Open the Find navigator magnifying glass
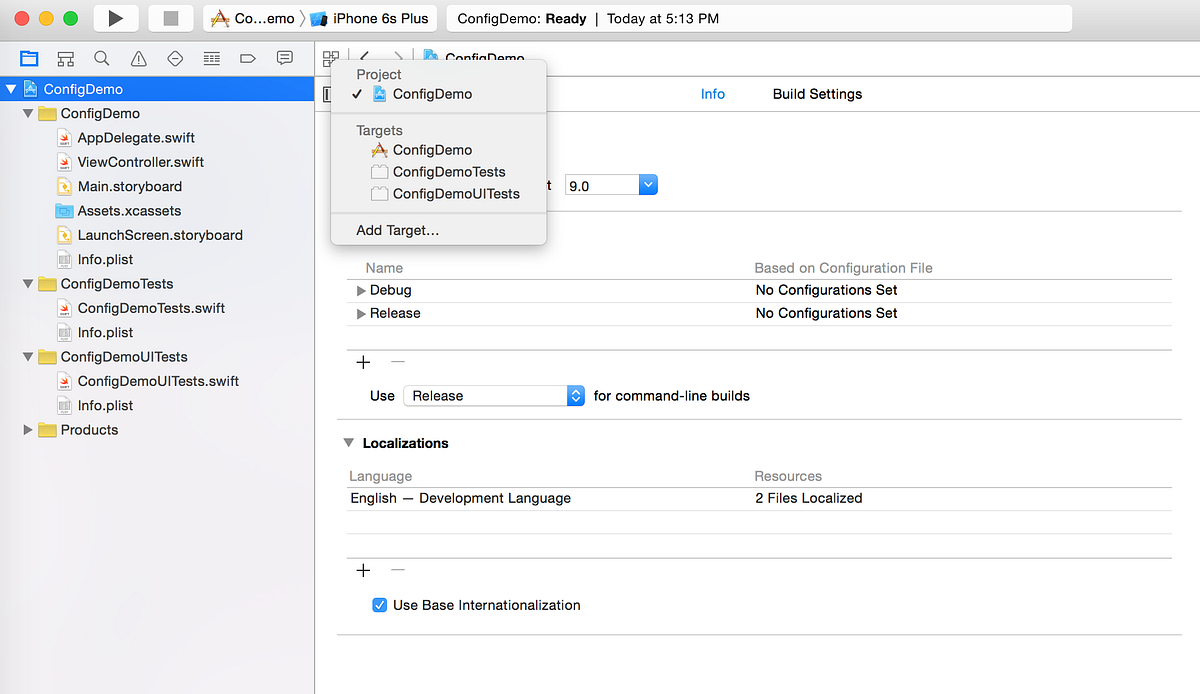The width and height of the screenshot is (1200, 694). tap(101, 58)
